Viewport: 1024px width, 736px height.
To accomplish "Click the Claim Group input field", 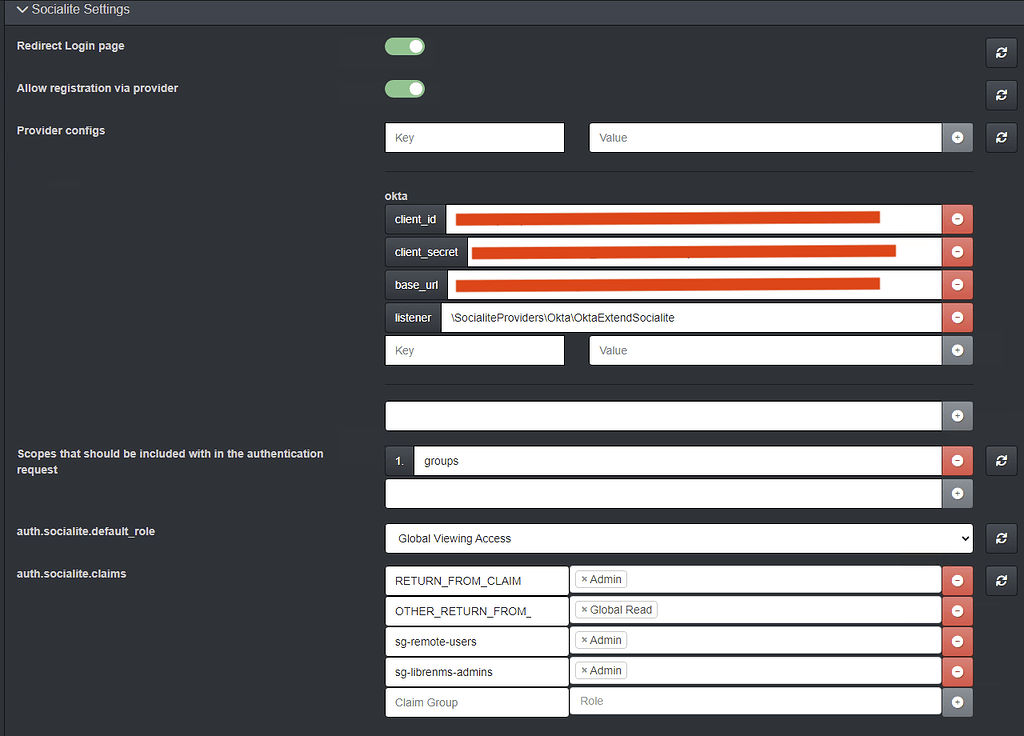I will coord(476,702).
